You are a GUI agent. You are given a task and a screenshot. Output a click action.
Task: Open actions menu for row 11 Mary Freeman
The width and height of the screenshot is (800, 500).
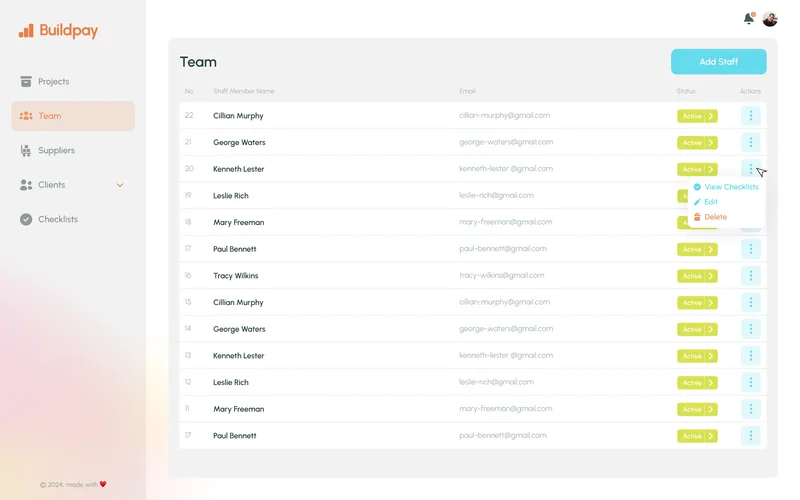751,409
